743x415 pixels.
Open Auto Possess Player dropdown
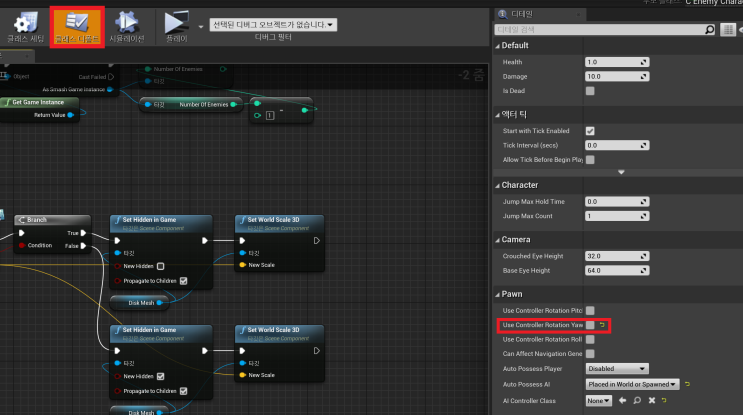617,369
